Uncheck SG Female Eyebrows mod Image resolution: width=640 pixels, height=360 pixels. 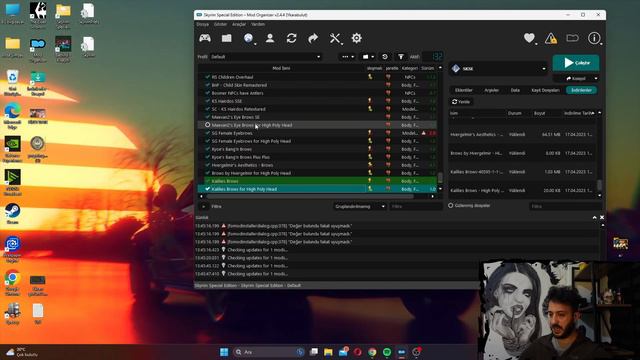click(207, 133)
